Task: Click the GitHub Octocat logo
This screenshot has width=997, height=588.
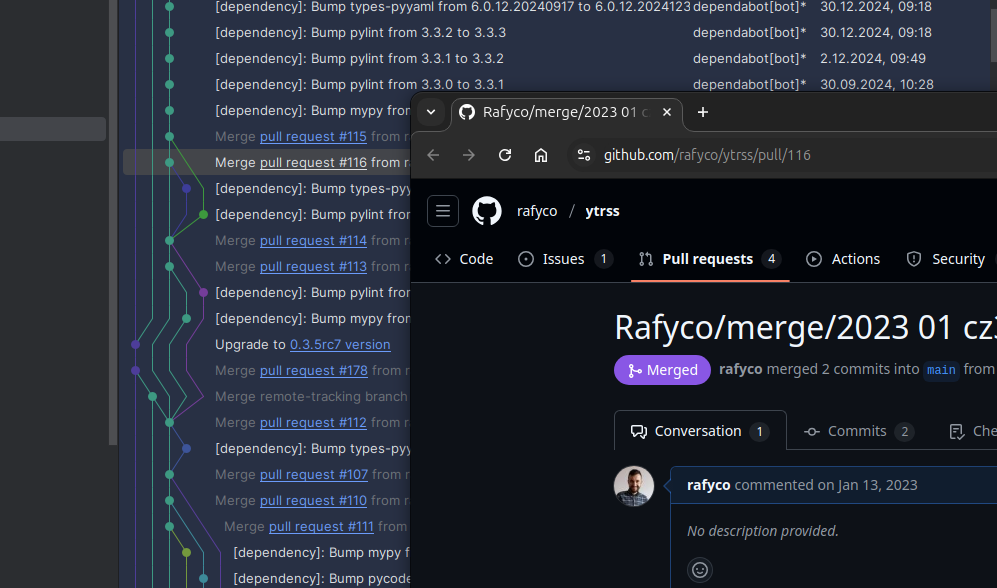Action: (x=487, y=211)
